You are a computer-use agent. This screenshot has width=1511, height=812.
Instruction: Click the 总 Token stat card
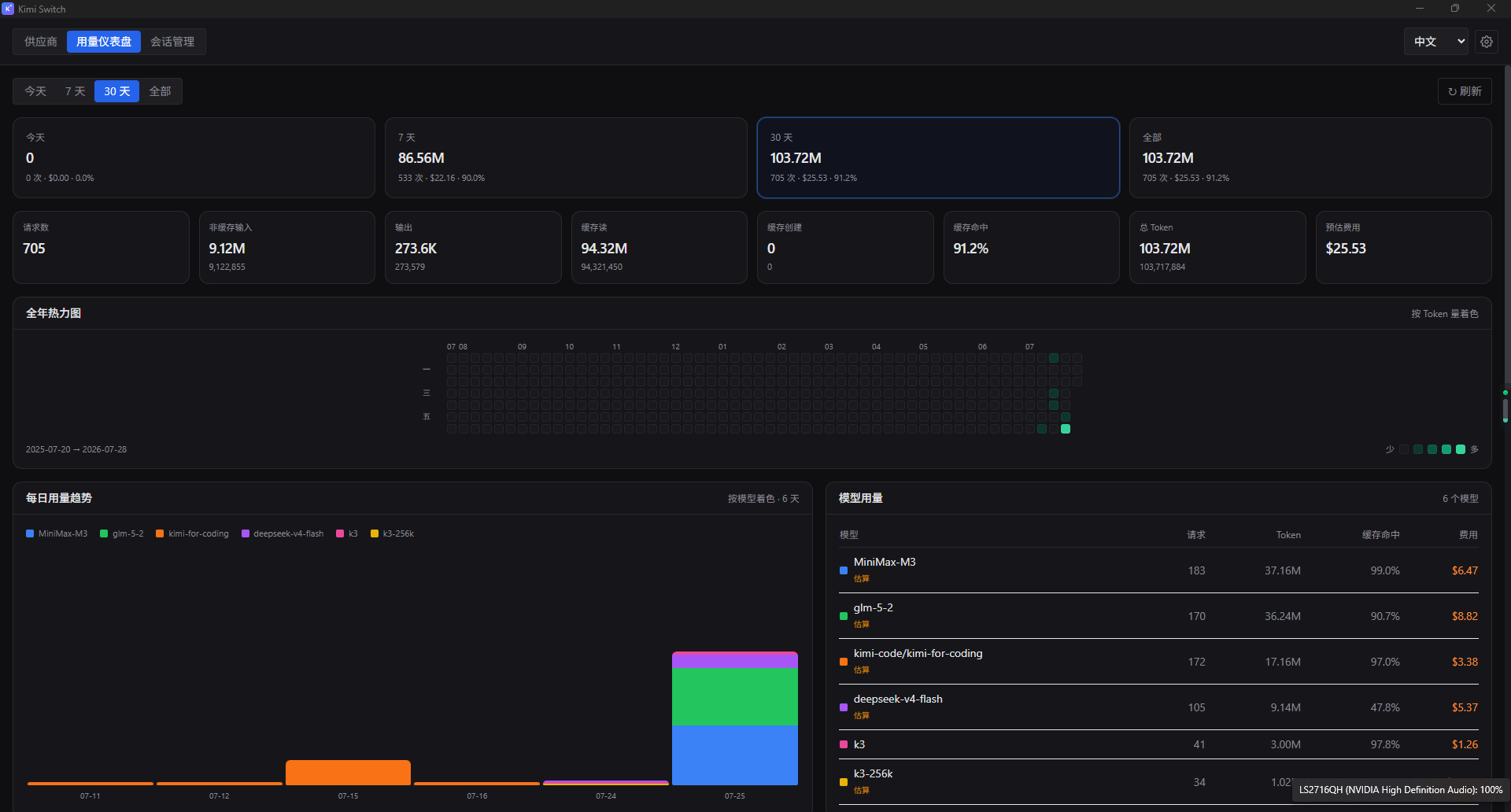tap(1217, 247)
